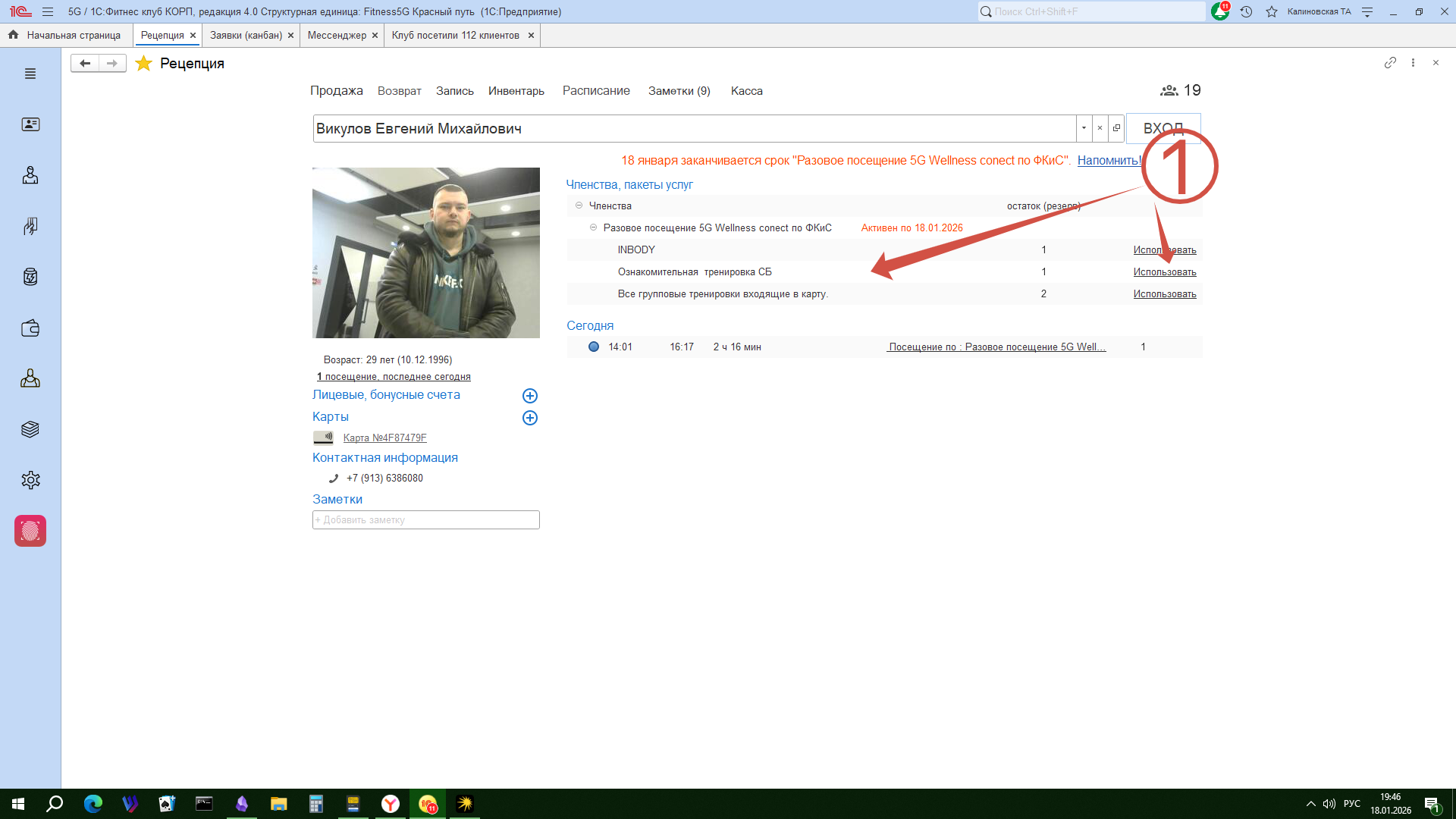
Task: Select the blue visit status circle at 14:01
Action: [594, 347]
